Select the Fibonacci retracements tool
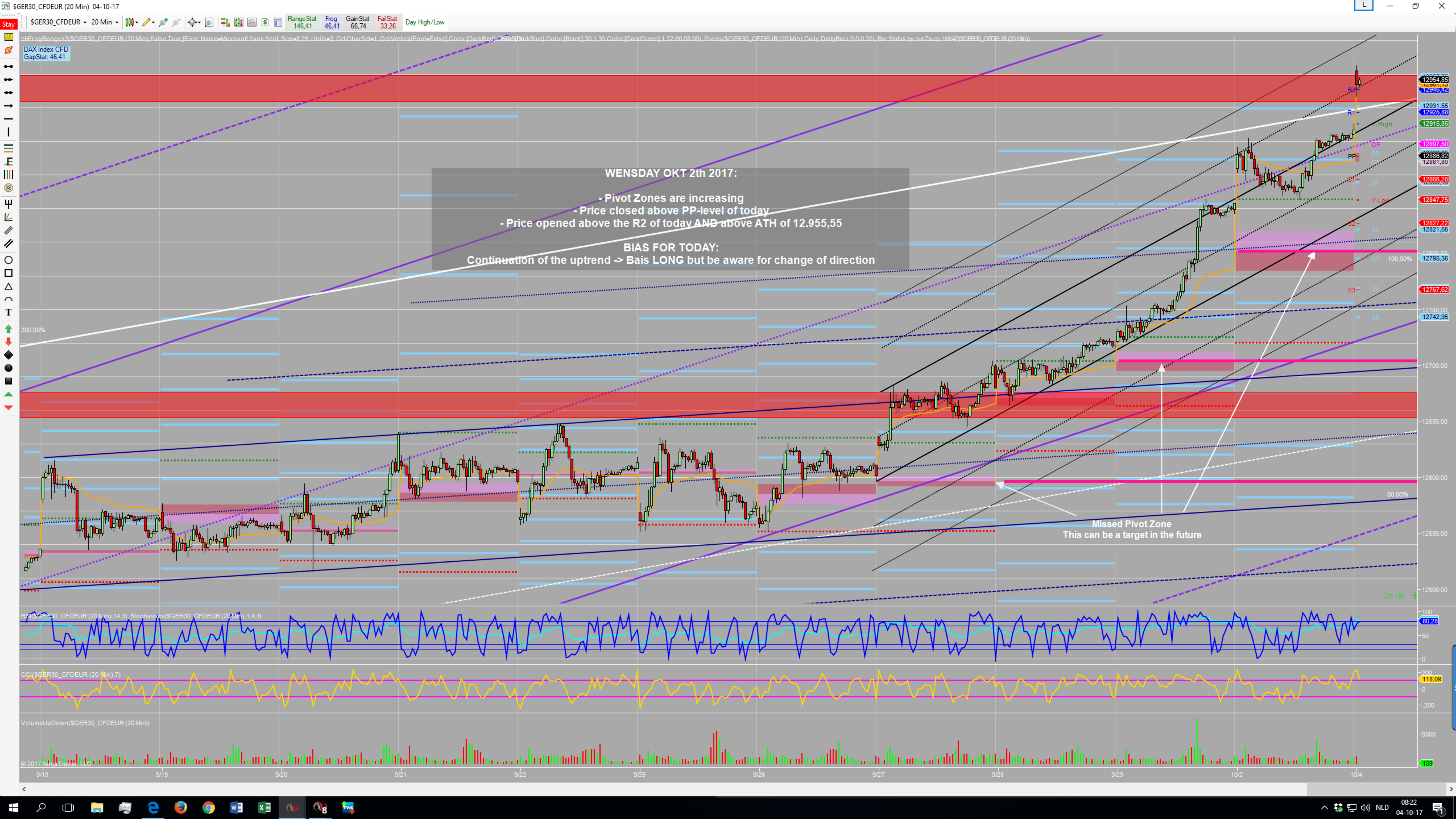Screen dimensions: 1456x819 pos(9,148)
